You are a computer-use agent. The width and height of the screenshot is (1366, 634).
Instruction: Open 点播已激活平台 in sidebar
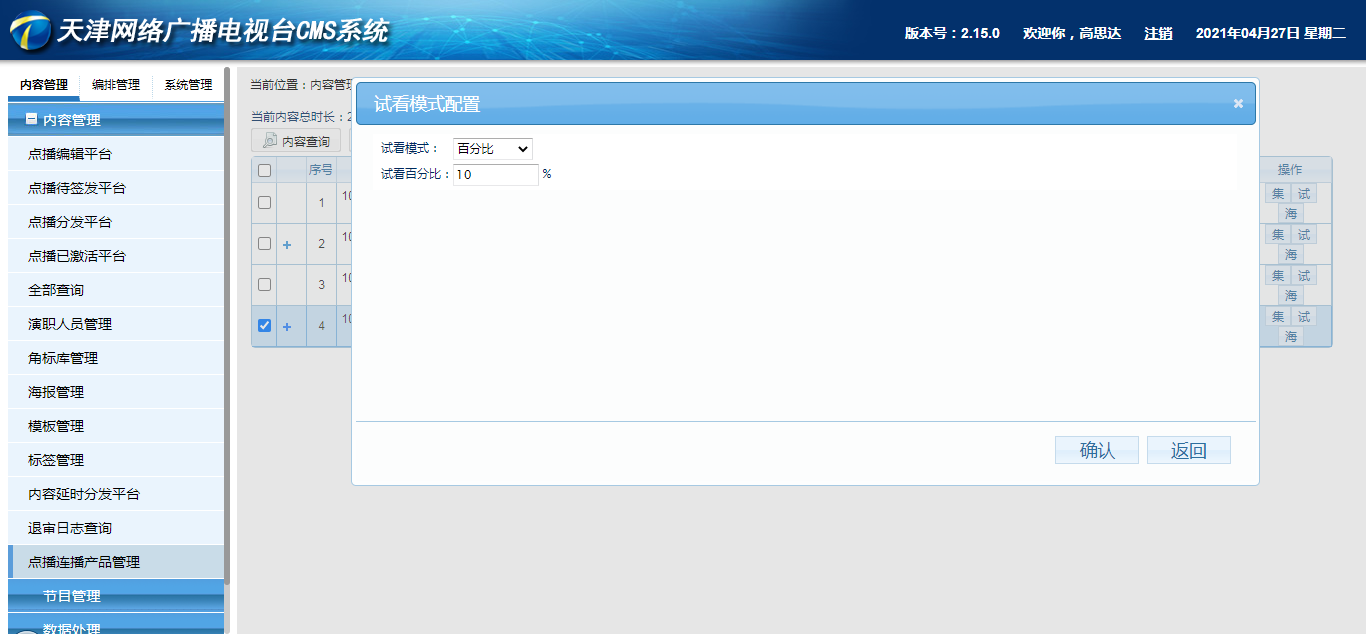tap(116, 256)
